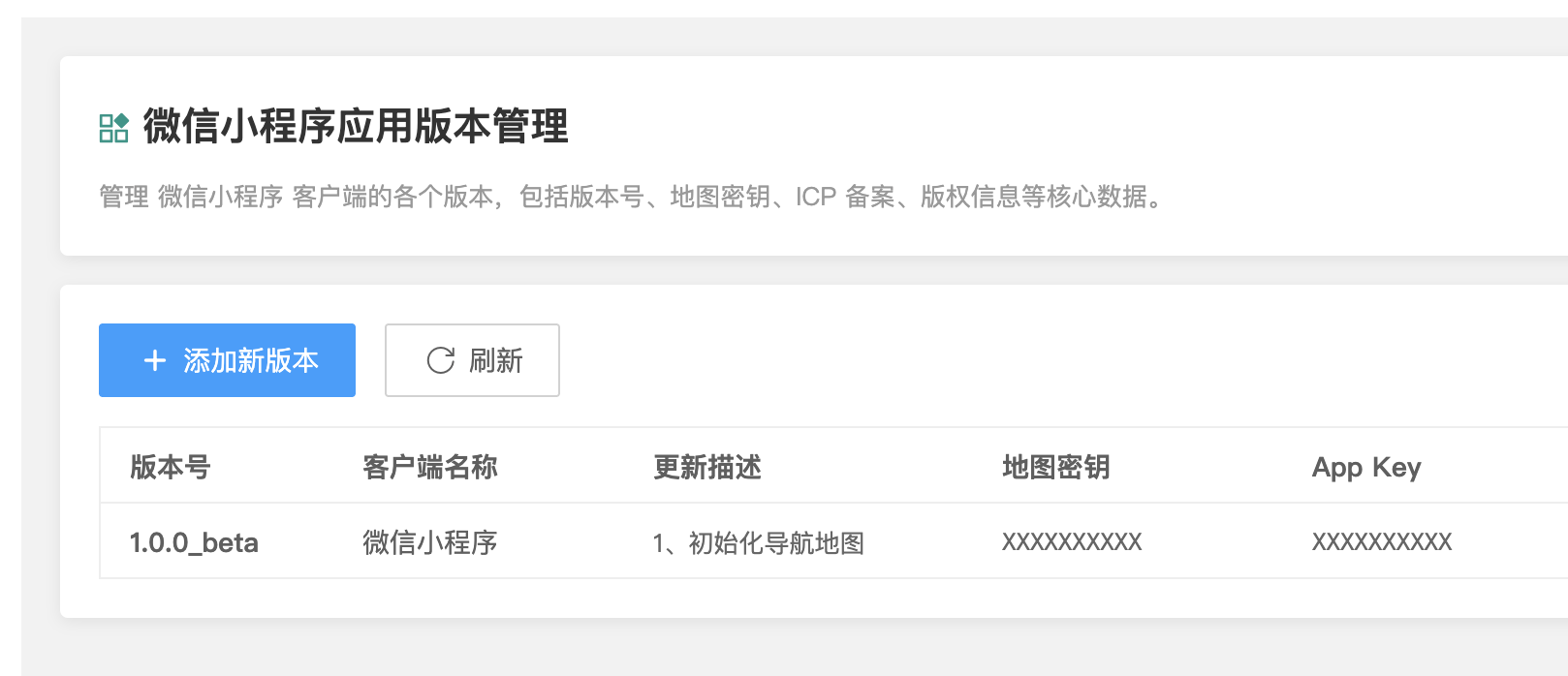Click version number 1.0.0_beta in the table

click(194, 542)
